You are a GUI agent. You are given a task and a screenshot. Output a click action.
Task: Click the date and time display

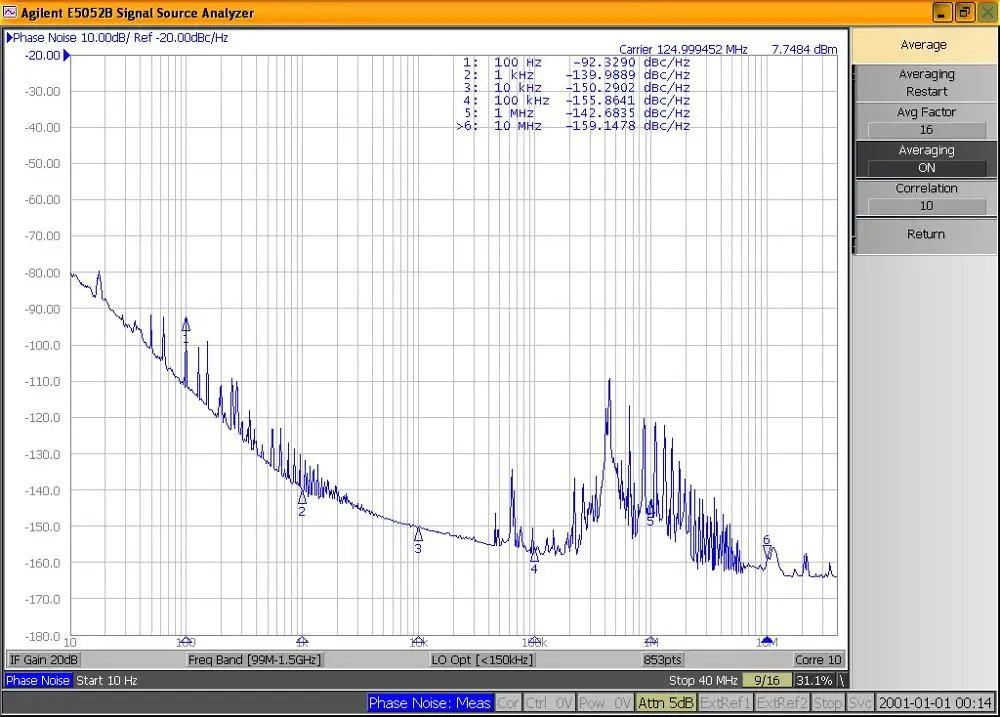[935, 703]
